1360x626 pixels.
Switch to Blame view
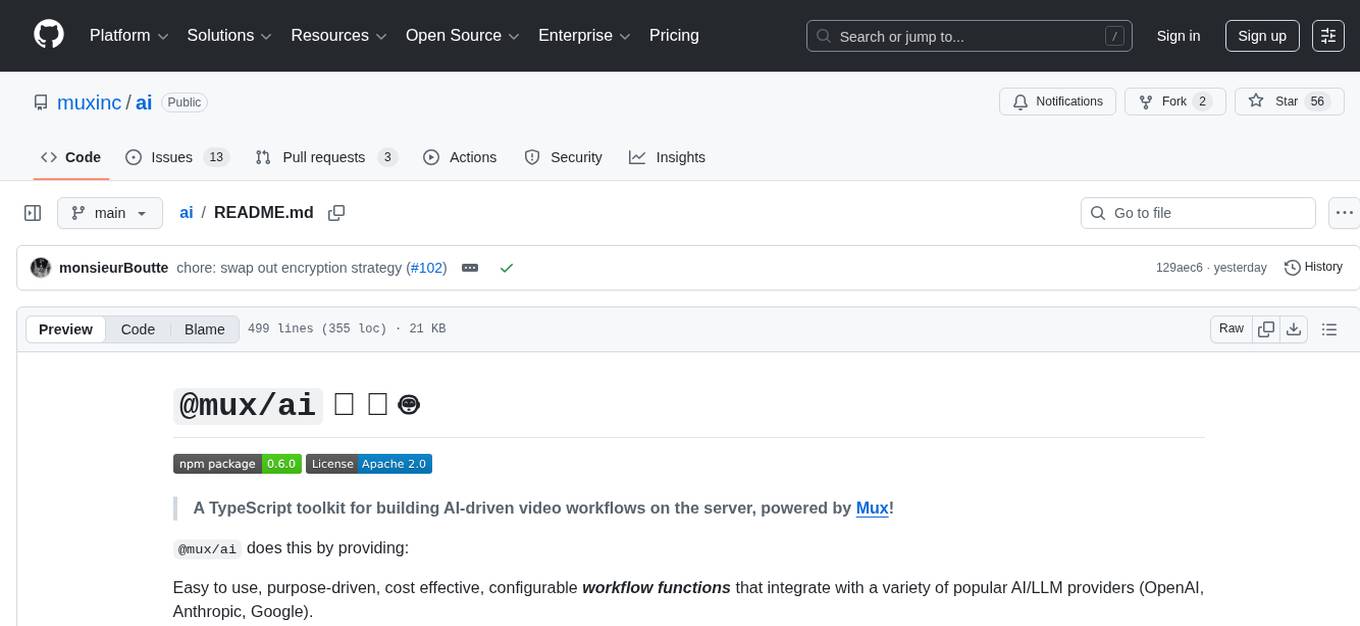coord(204,329)
